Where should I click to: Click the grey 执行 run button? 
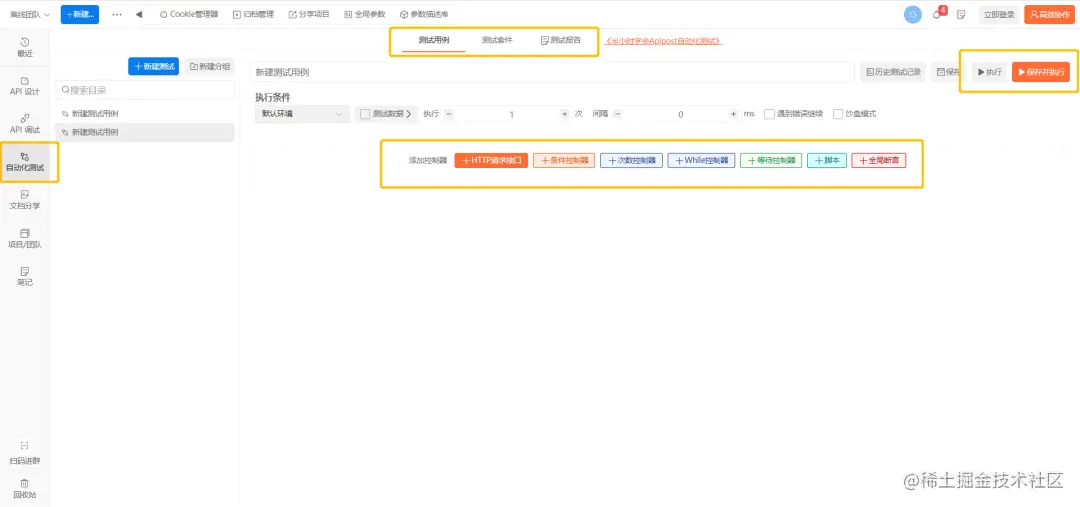[990, 72]
